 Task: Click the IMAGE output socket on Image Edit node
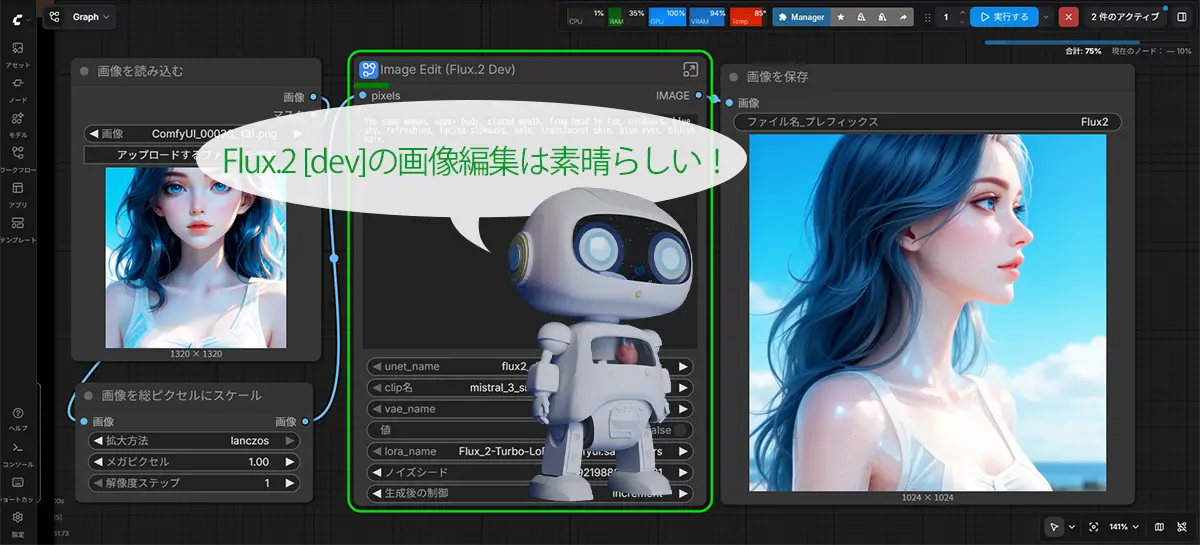(698, 96)
